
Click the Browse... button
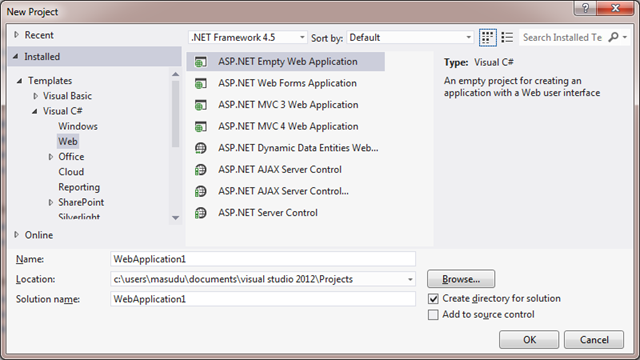pyautogui.click(x=461, y=279)
